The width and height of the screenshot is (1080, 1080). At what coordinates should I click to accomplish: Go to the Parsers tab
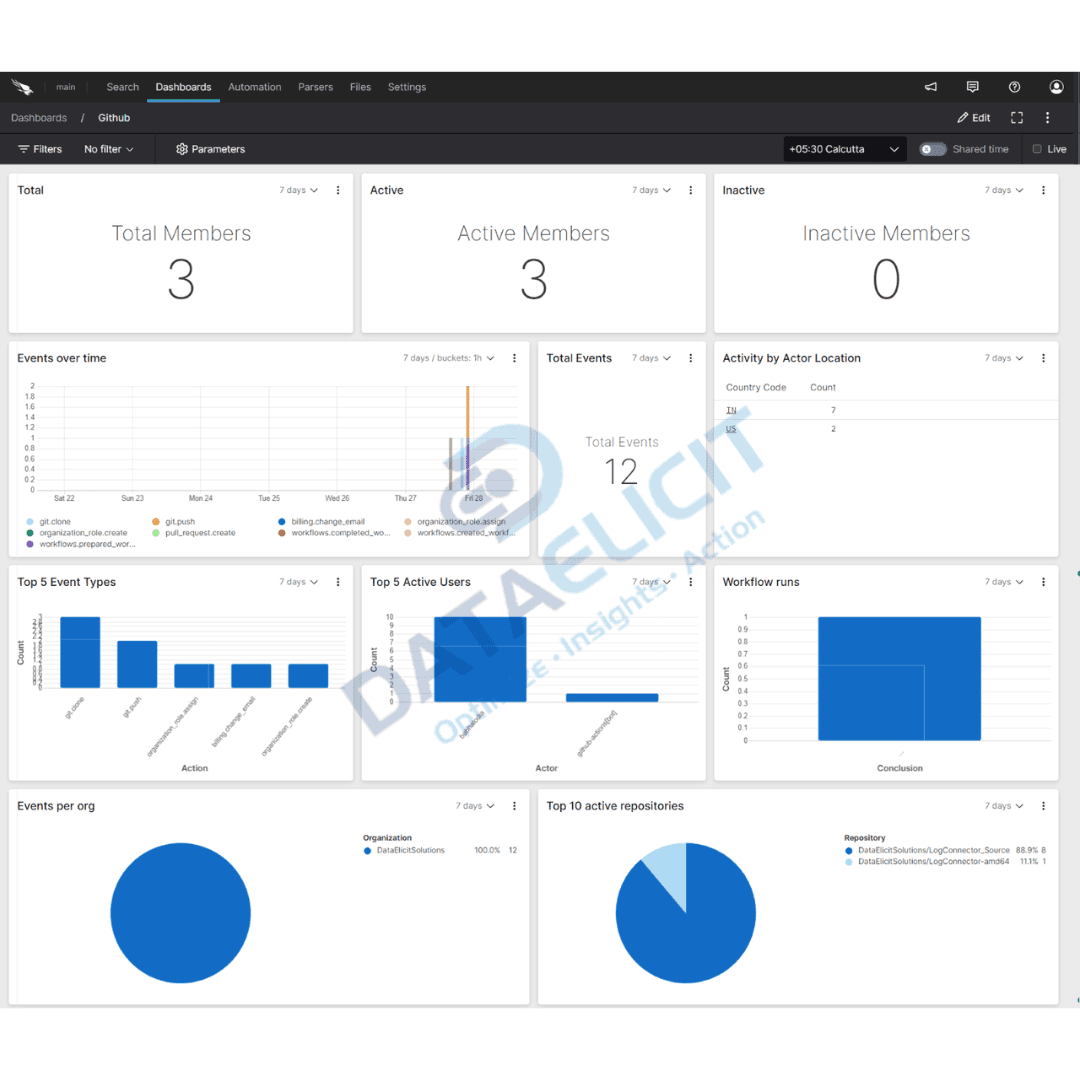point(315,87)
